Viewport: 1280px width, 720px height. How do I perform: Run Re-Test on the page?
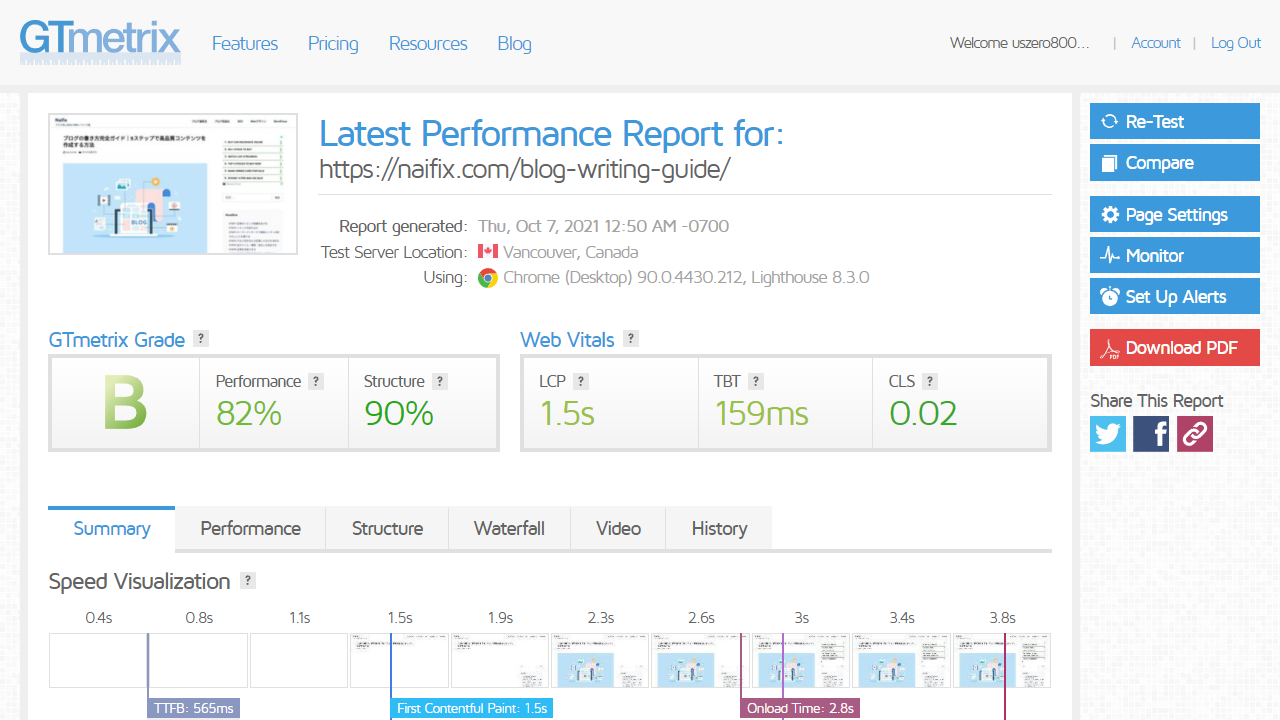1175,121
